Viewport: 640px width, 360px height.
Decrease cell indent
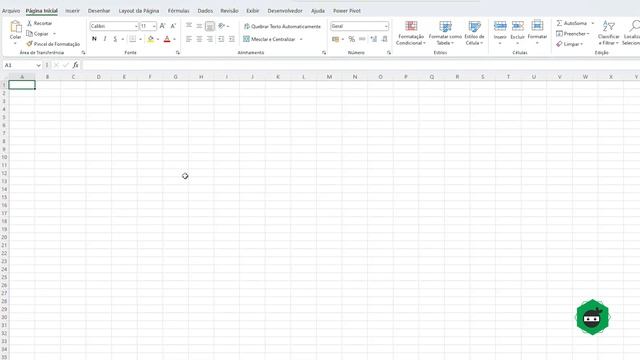point(221,39)
